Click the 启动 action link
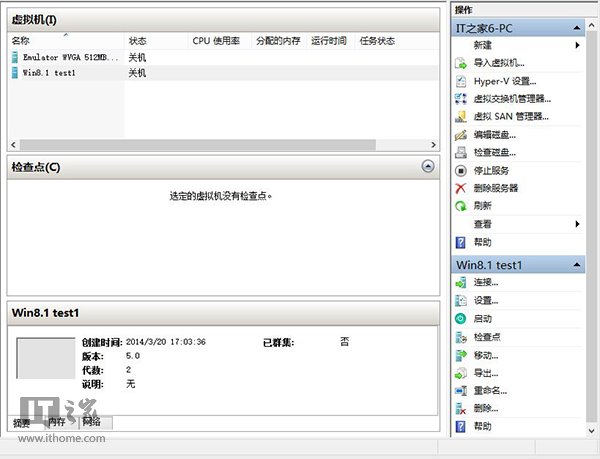Image resolution: width=600 pixels, height=459 pixels. tap(483, 319)
